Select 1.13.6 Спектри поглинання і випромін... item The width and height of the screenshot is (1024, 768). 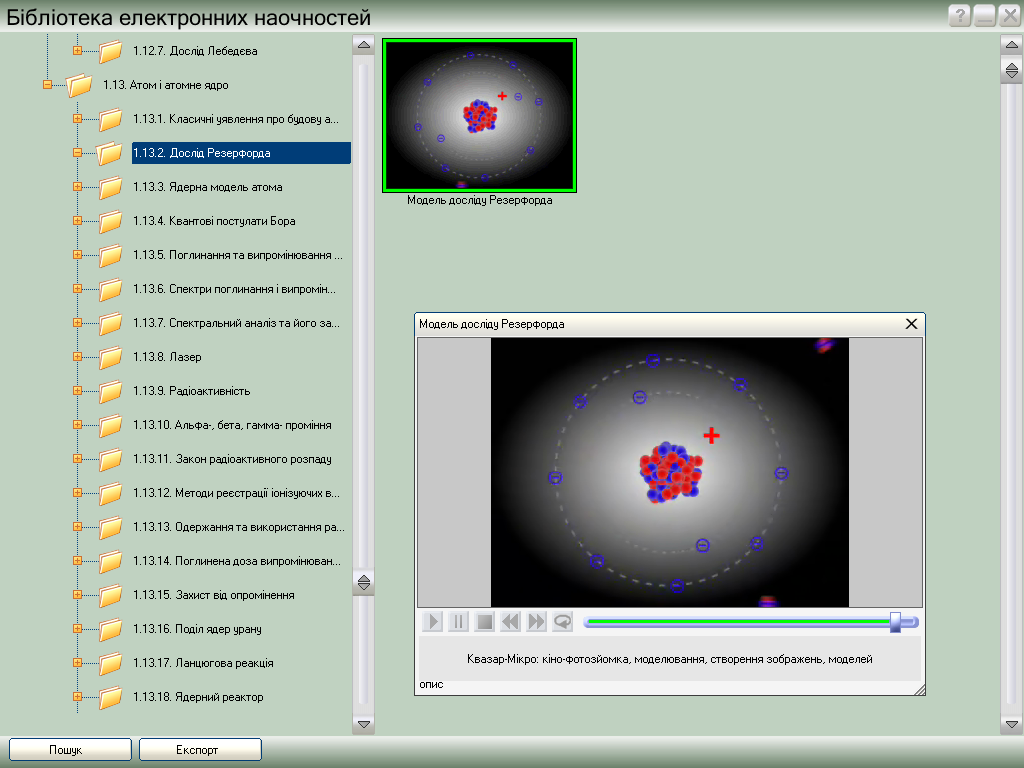(234, 289)
